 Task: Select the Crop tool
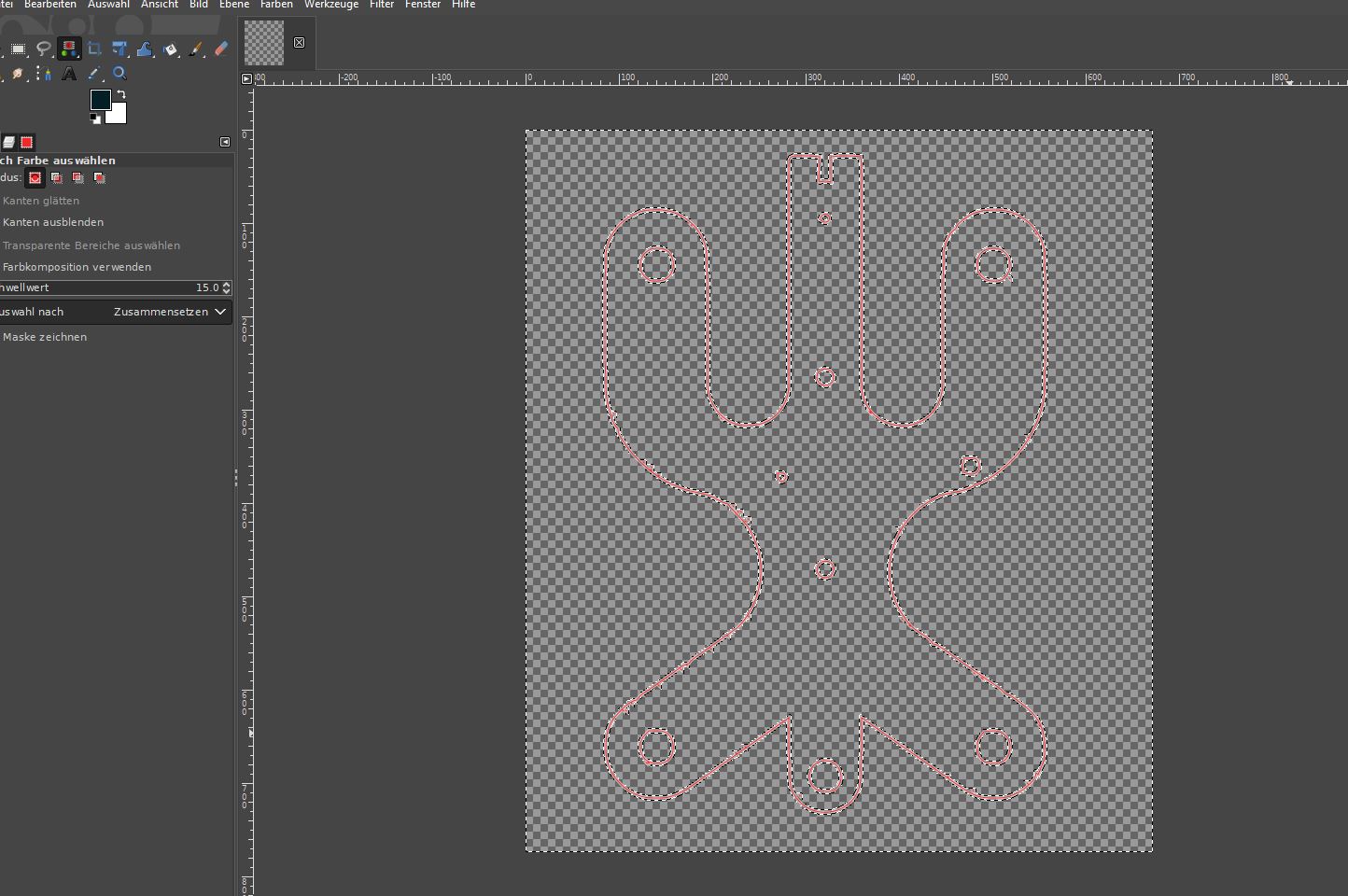94,49
